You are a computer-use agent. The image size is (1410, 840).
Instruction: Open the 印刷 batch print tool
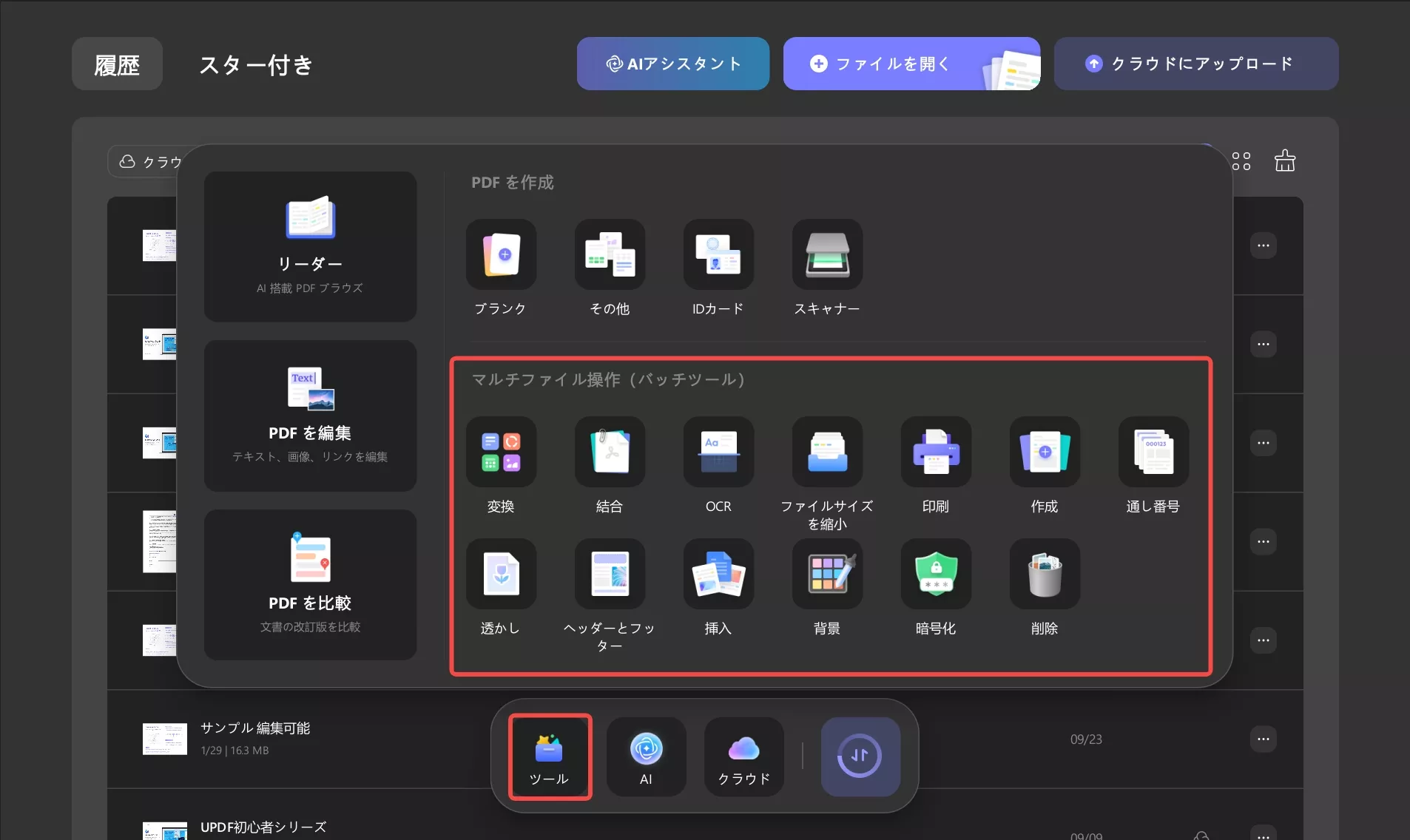pyautogui.click(x=936, y=452)
